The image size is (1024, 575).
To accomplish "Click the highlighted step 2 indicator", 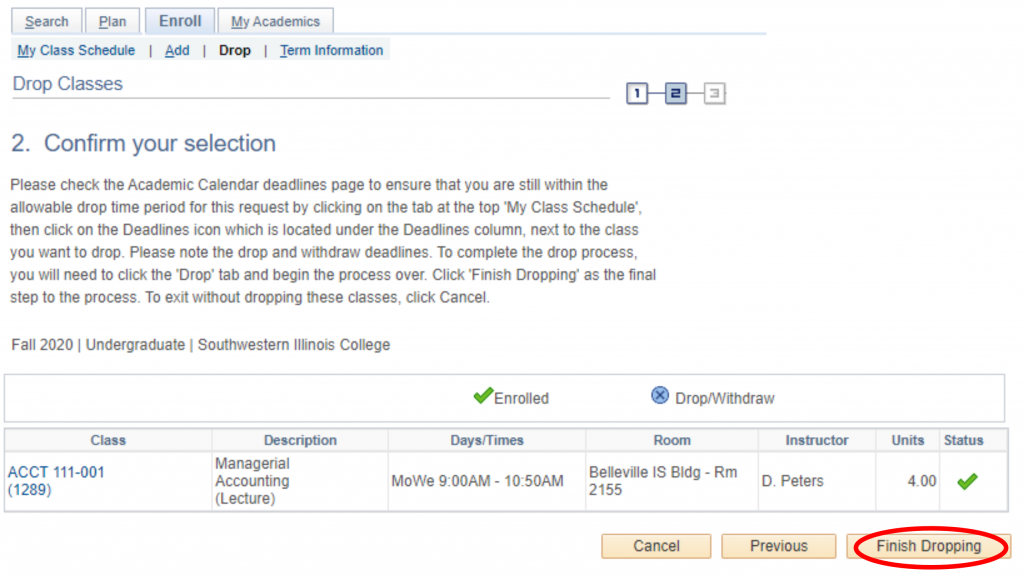I will (x=675, y=94).
